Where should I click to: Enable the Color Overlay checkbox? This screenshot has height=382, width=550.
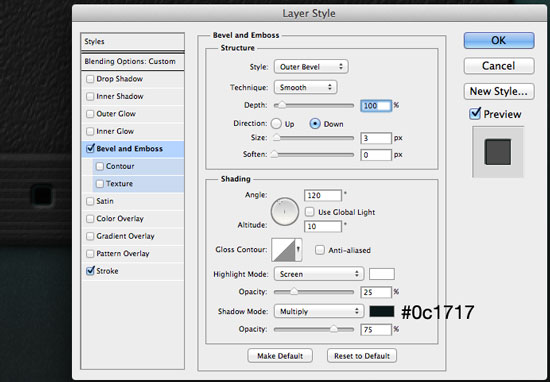[90, 219]
